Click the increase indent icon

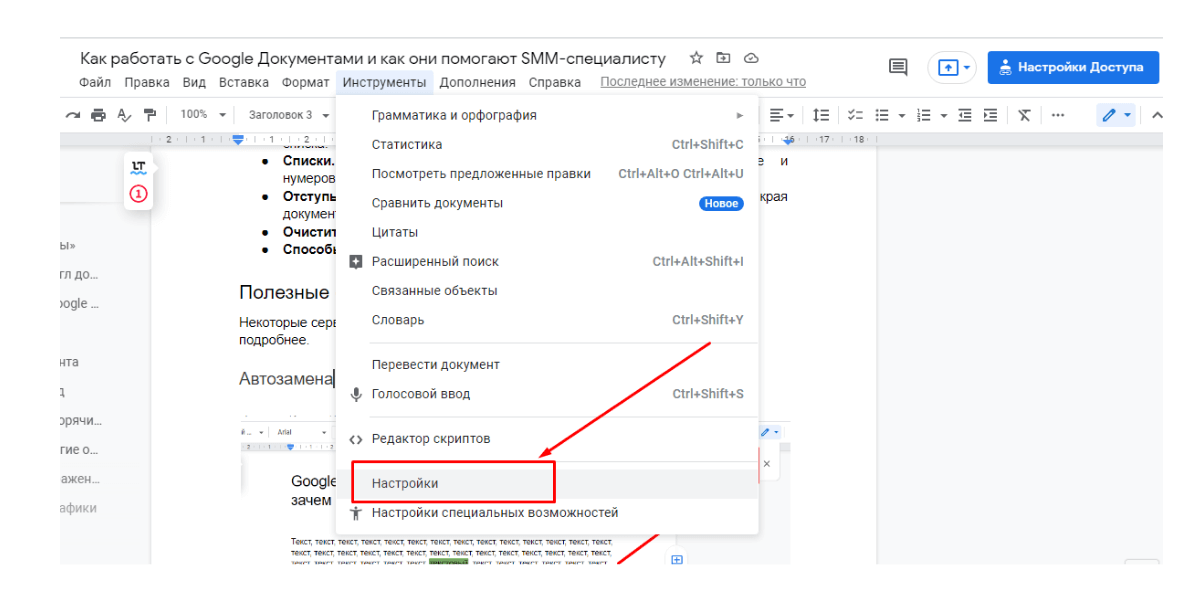(x=990, y=115)
